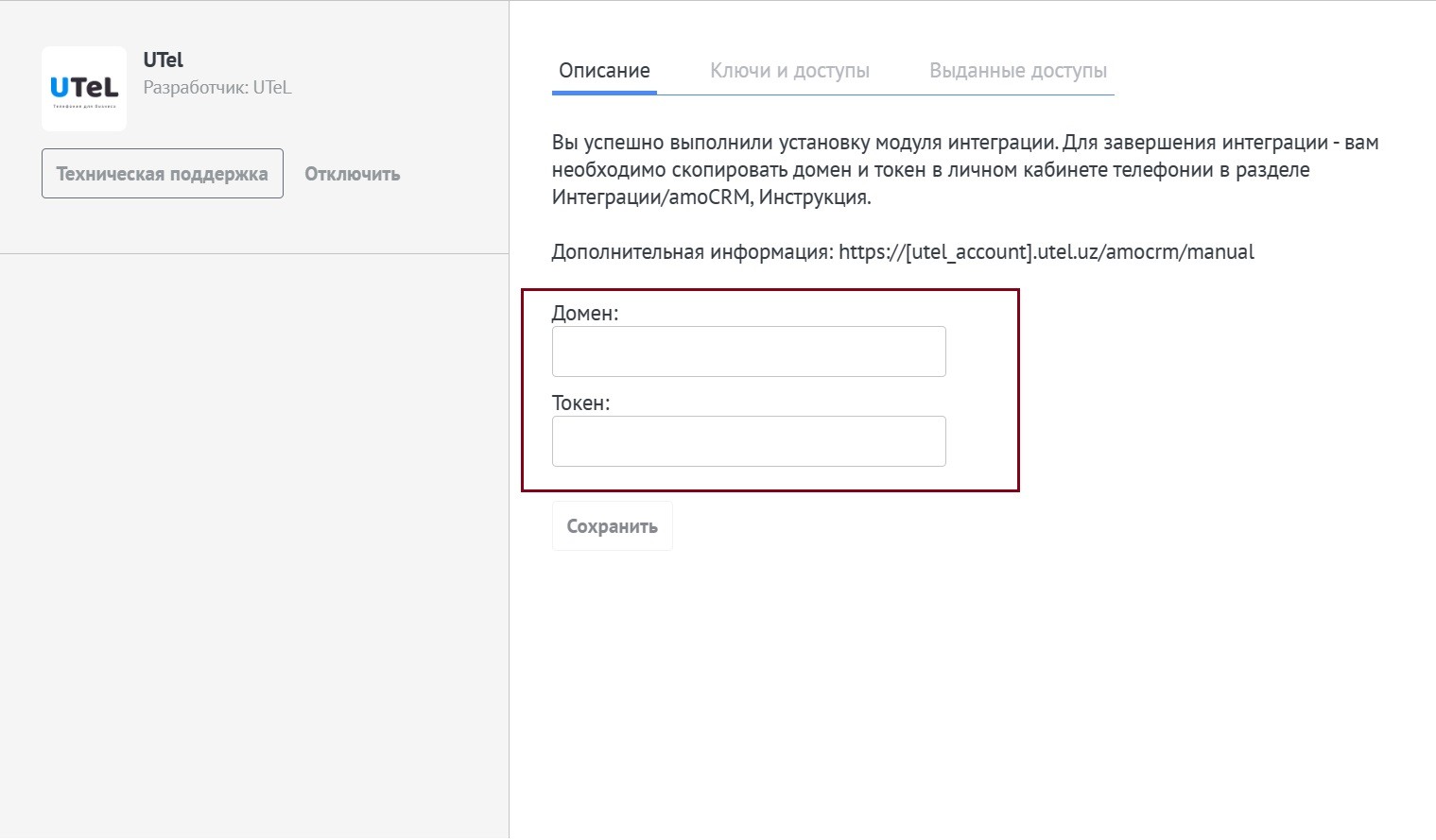1436x840 pixels.
Task: Open the Ключи и доступы tab
Action: coord(789,71)
